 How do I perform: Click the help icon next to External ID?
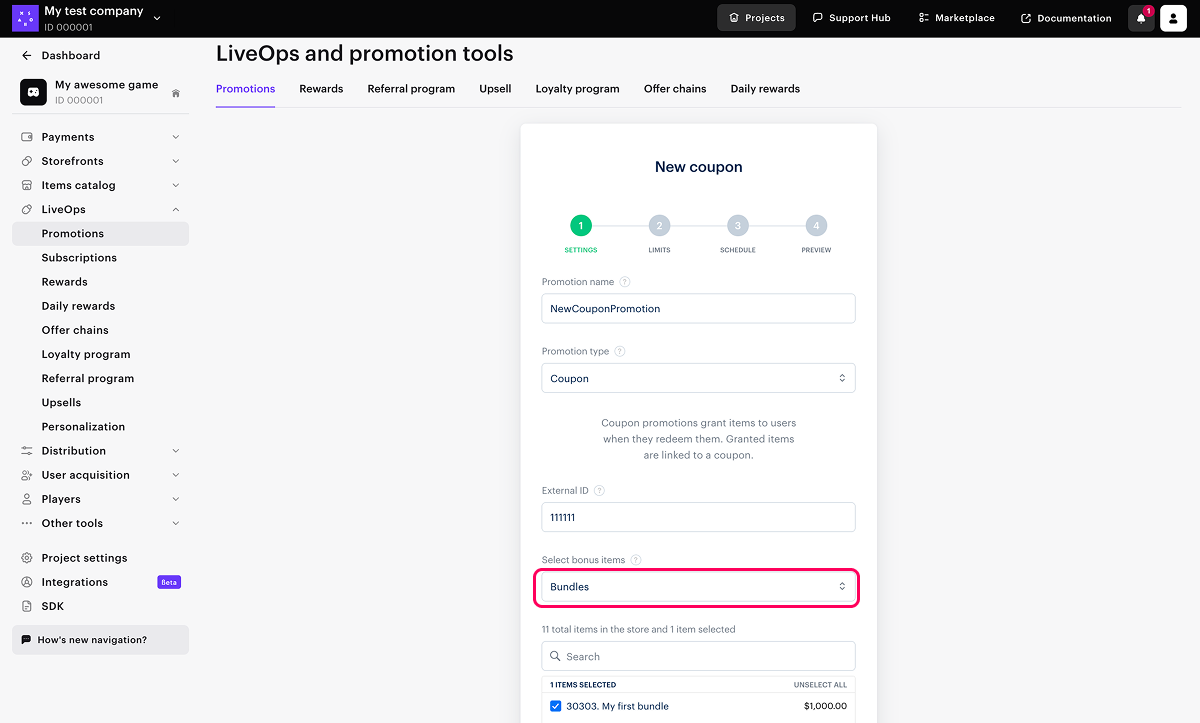coord(599,491)
